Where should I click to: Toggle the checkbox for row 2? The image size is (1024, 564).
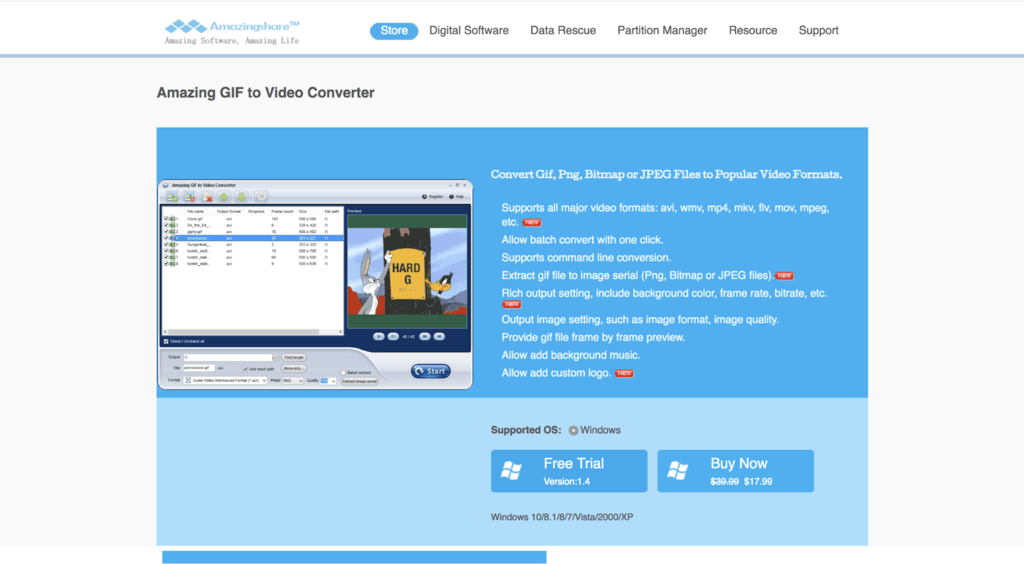[166, 225]
